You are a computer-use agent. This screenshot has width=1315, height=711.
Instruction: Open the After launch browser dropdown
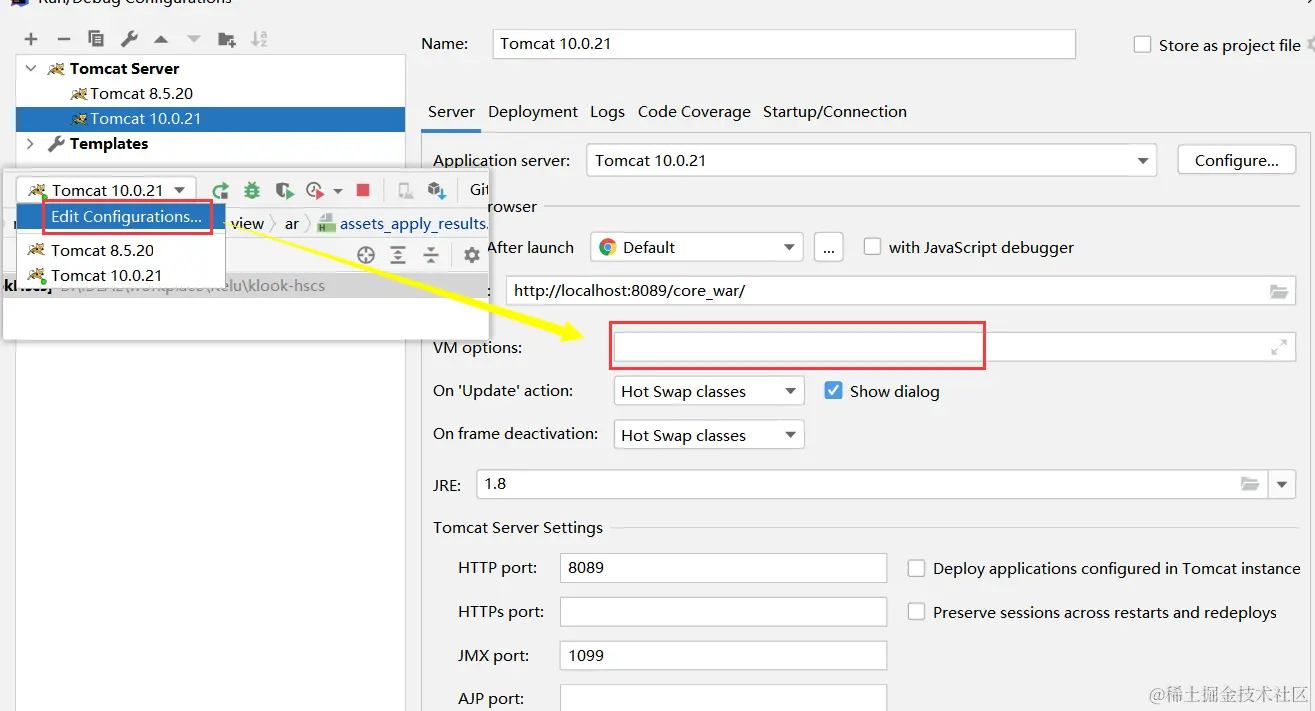tap(789, 247)
